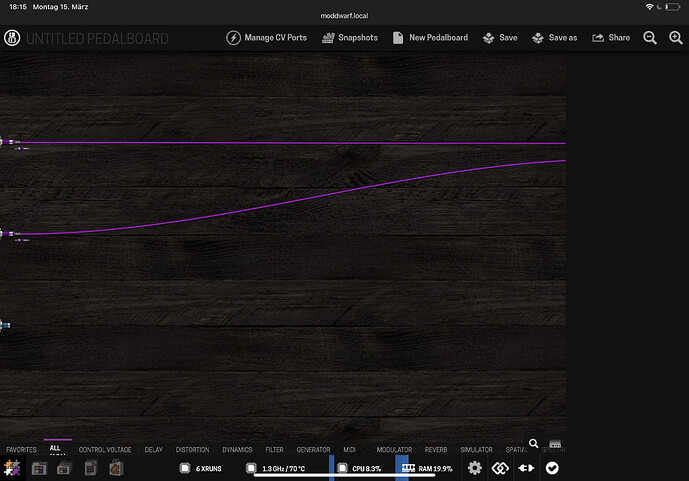This screenshot has width=689, height=481.
Task: Click the MOD logo icon
Action: coord(12,38)
